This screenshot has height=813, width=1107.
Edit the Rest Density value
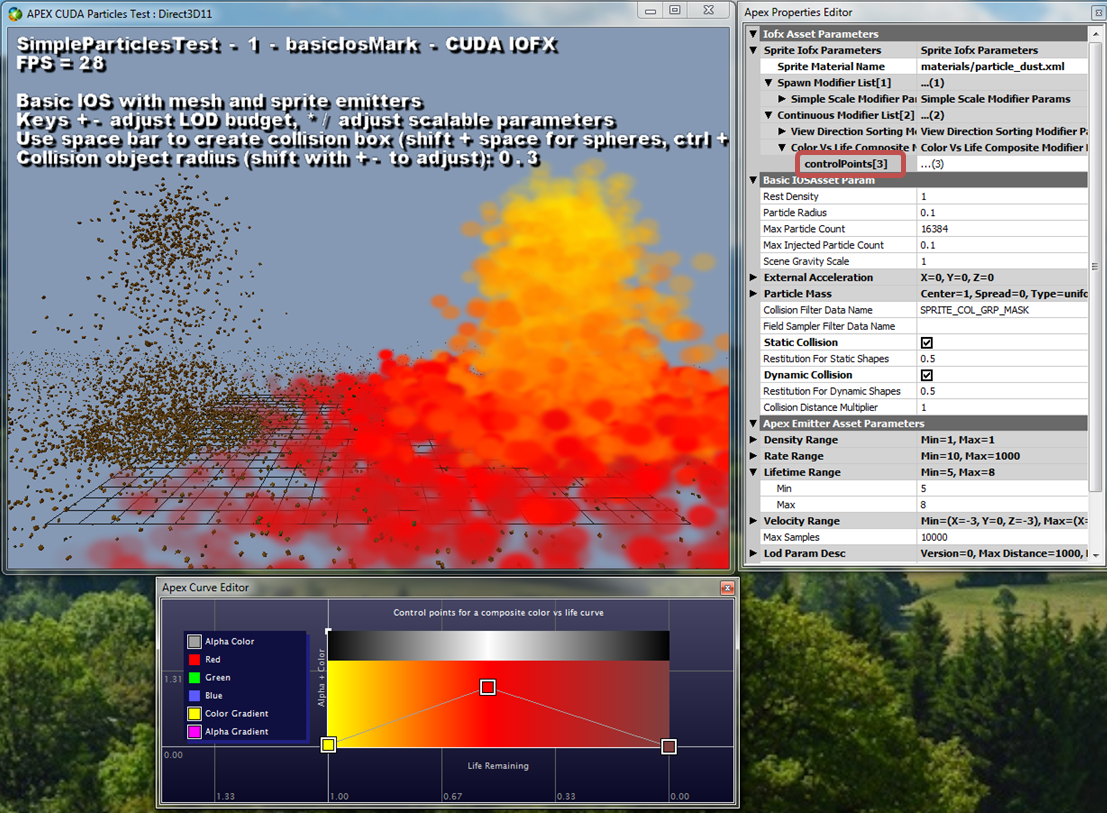pyautogui.click(x=1003, y=196)
